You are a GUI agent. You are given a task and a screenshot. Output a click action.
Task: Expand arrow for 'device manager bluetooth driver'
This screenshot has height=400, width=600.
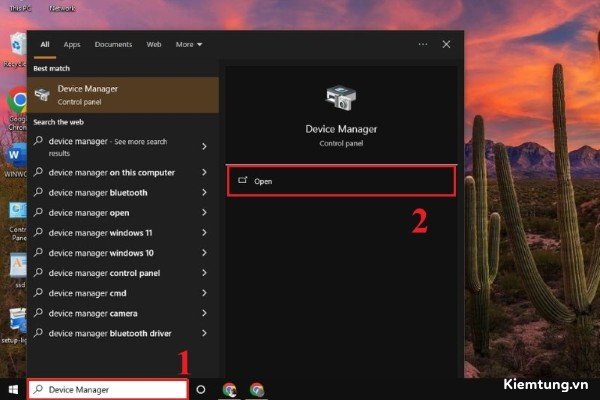[x=204, y=333]
